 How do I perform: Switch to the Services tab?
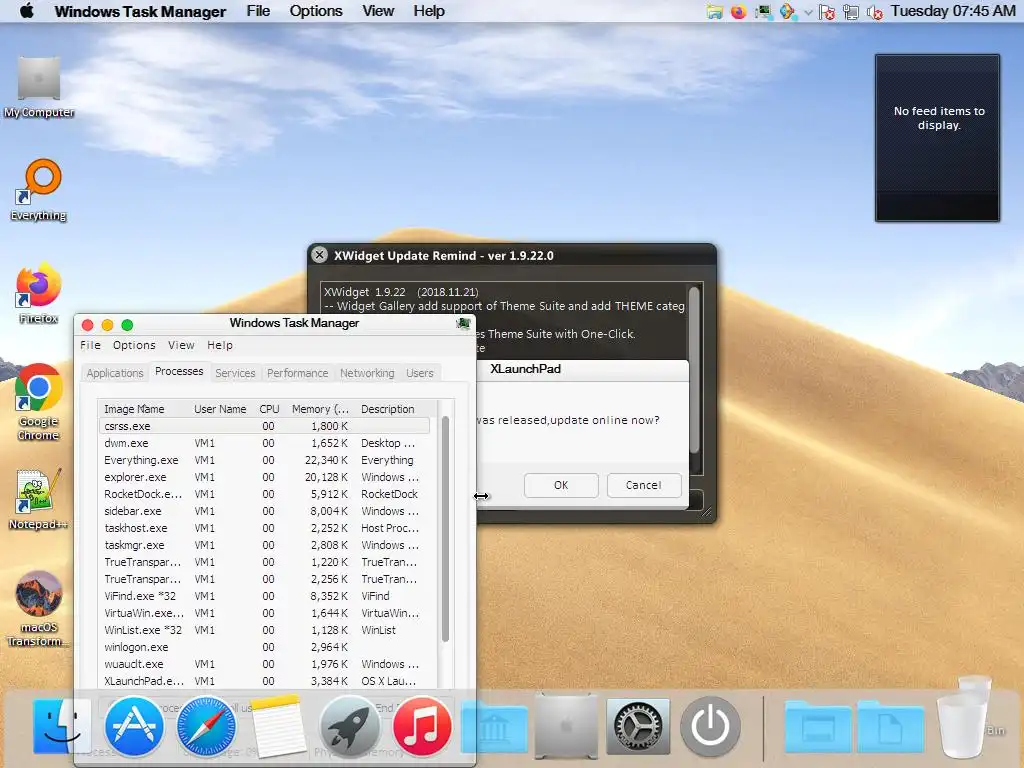235,373
